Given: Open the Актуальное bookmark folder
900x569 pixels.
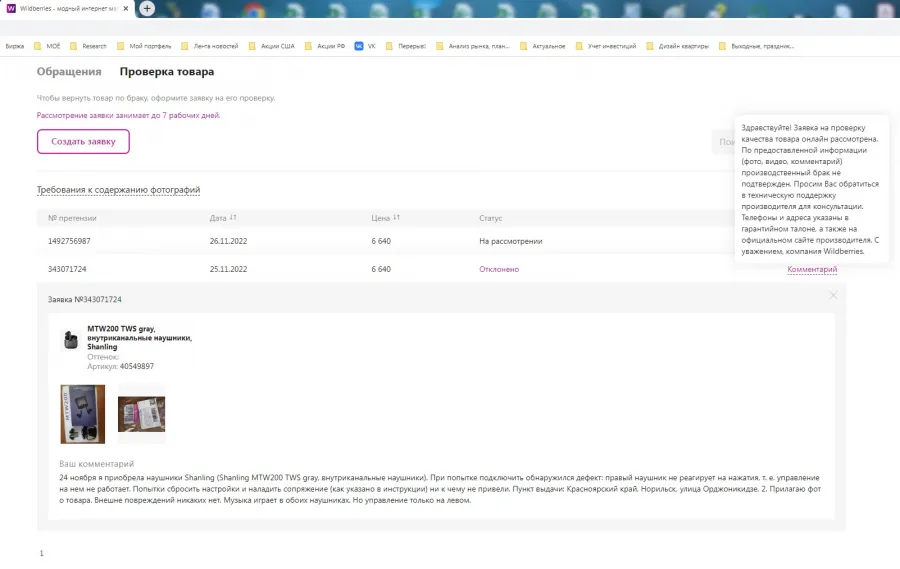Looking at the screenshot, I should pyautogui.click(x=542, y=46).
